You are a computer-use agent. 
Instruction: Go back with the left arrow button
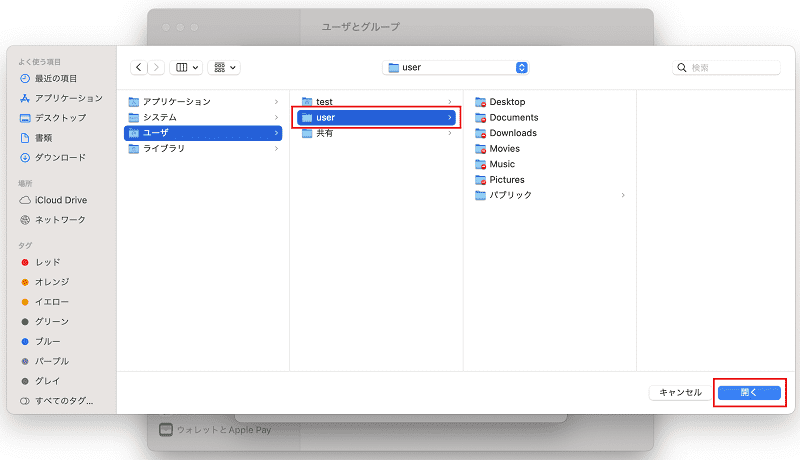pos(139,67)
